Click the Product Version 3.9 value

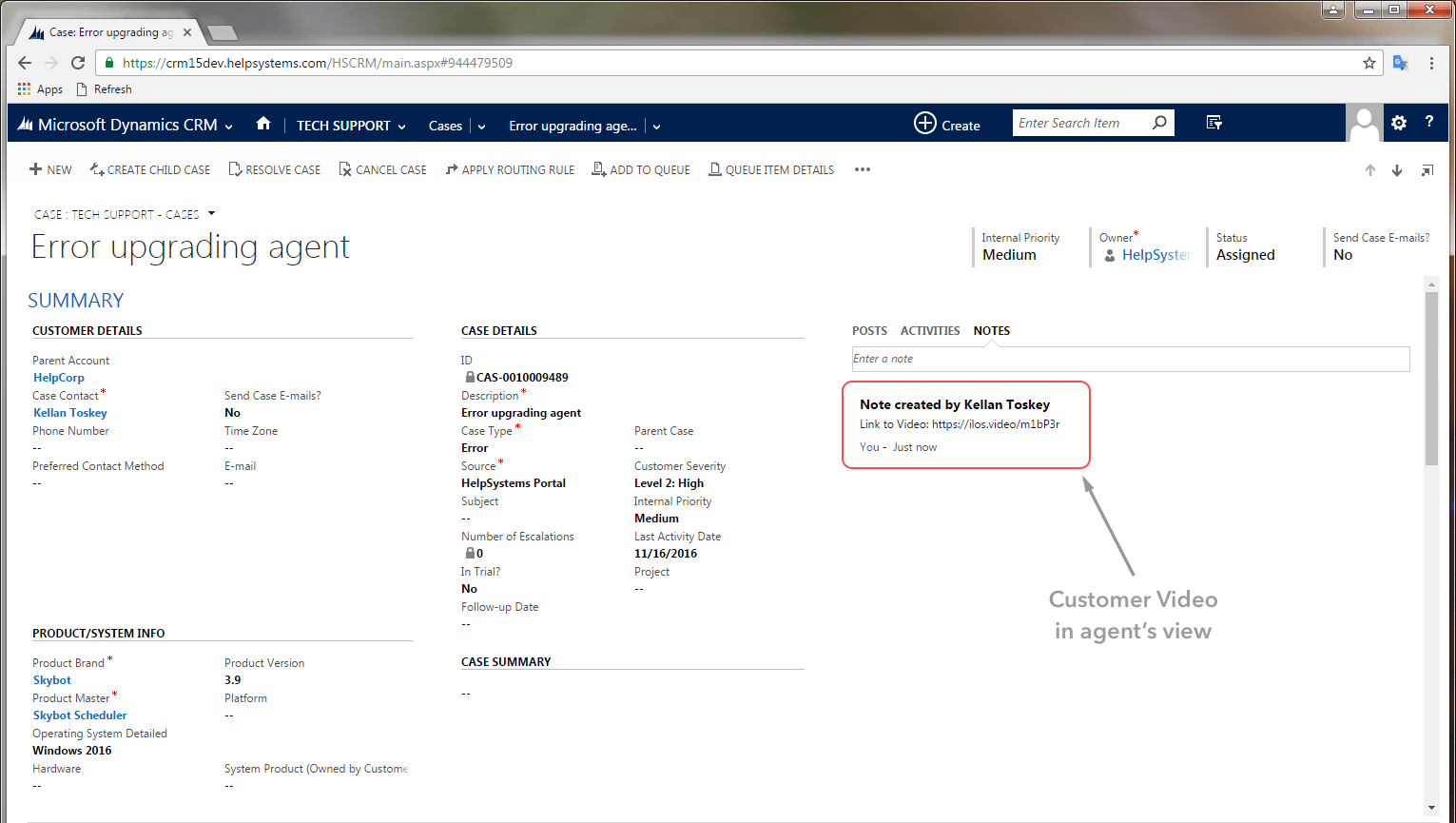click(x=233, y=680)
